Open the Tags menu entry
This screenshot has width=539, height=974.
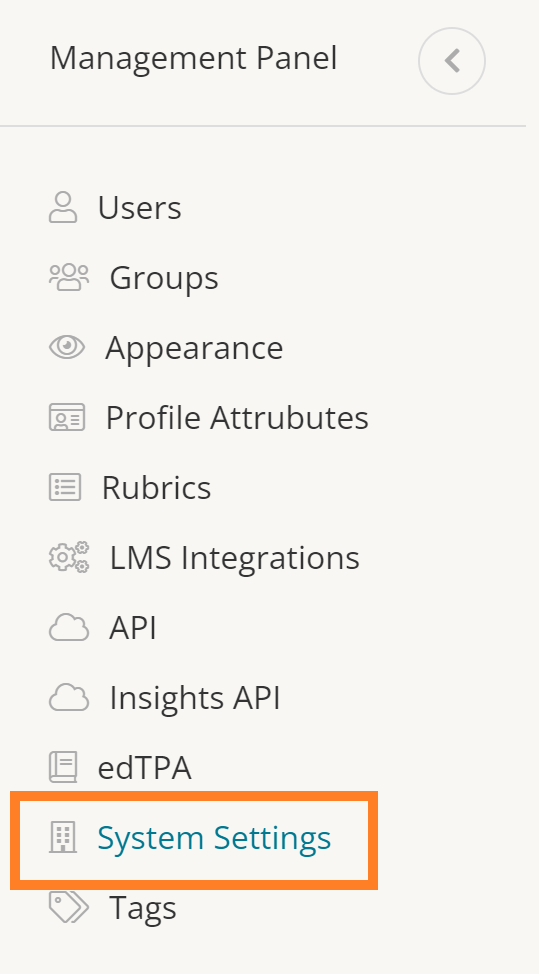point(143,908)
